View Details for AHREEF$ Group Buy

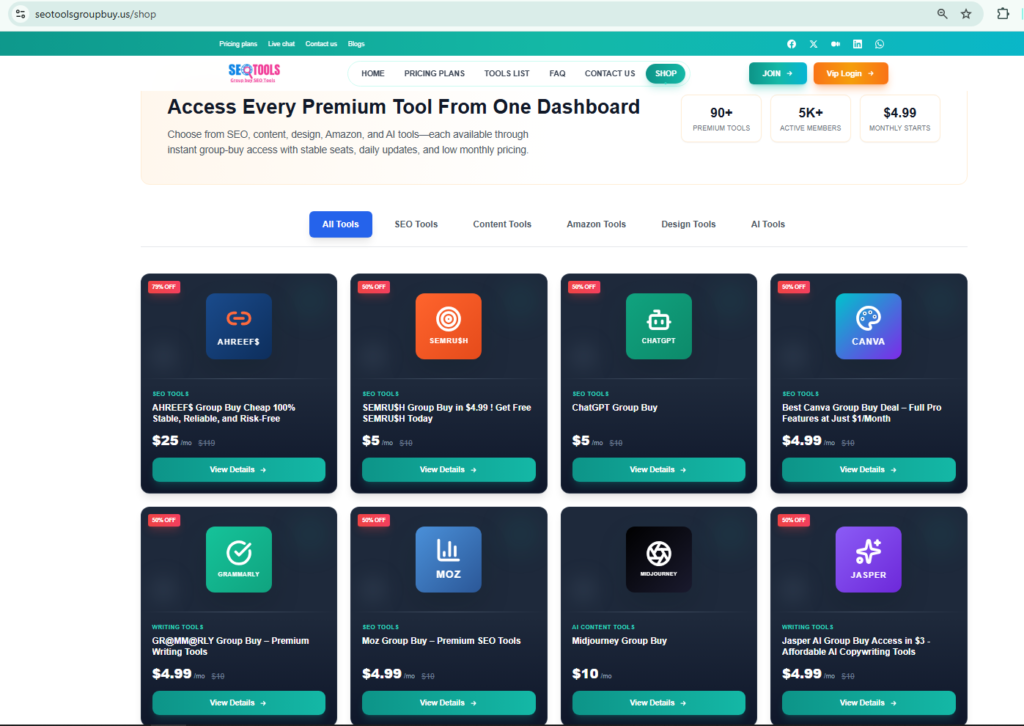point(238,469)
